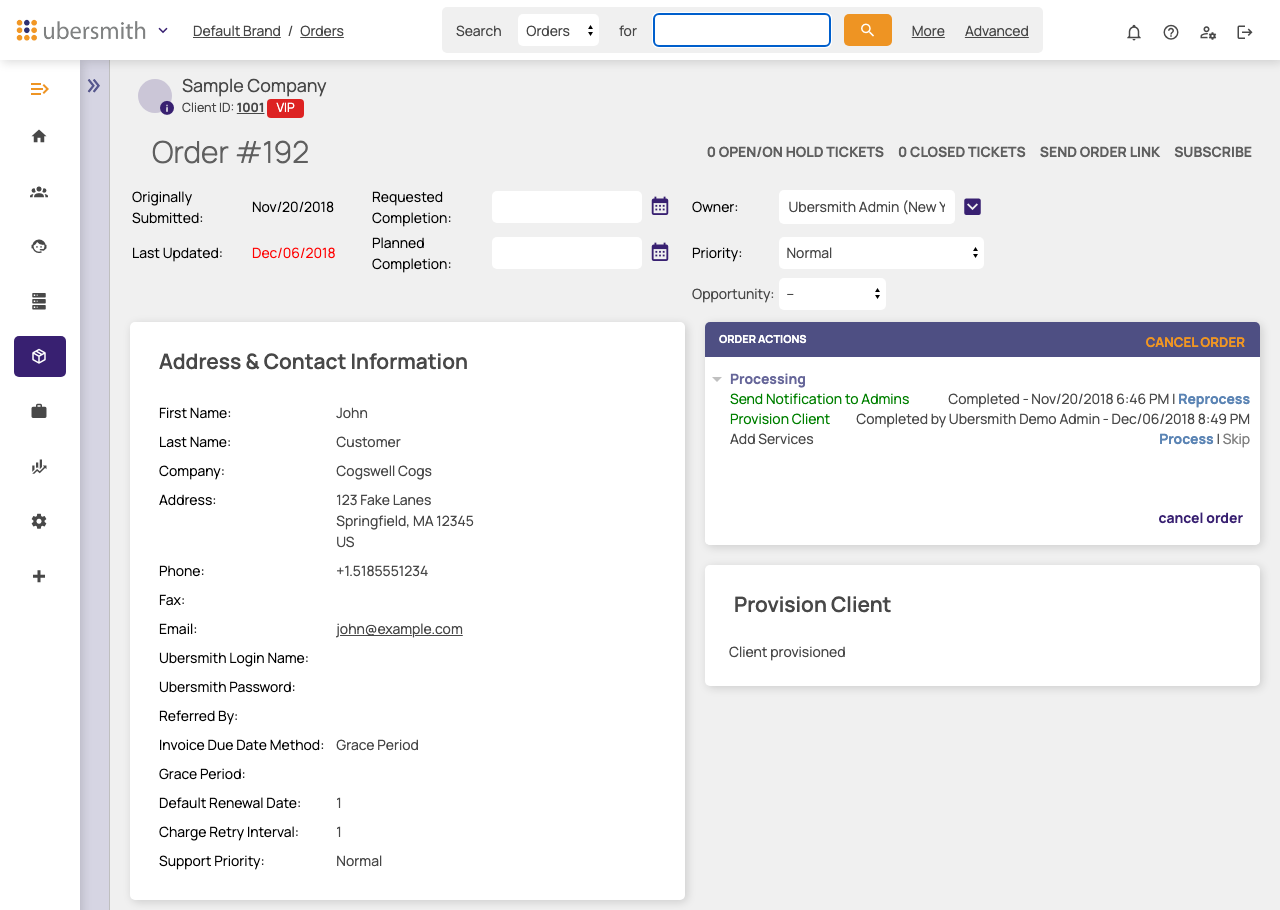This screenshot has width=1280, height=910.
Task: Open the server rack icon in sidebar
Action: pyautogui.click(x=39, y=301)
